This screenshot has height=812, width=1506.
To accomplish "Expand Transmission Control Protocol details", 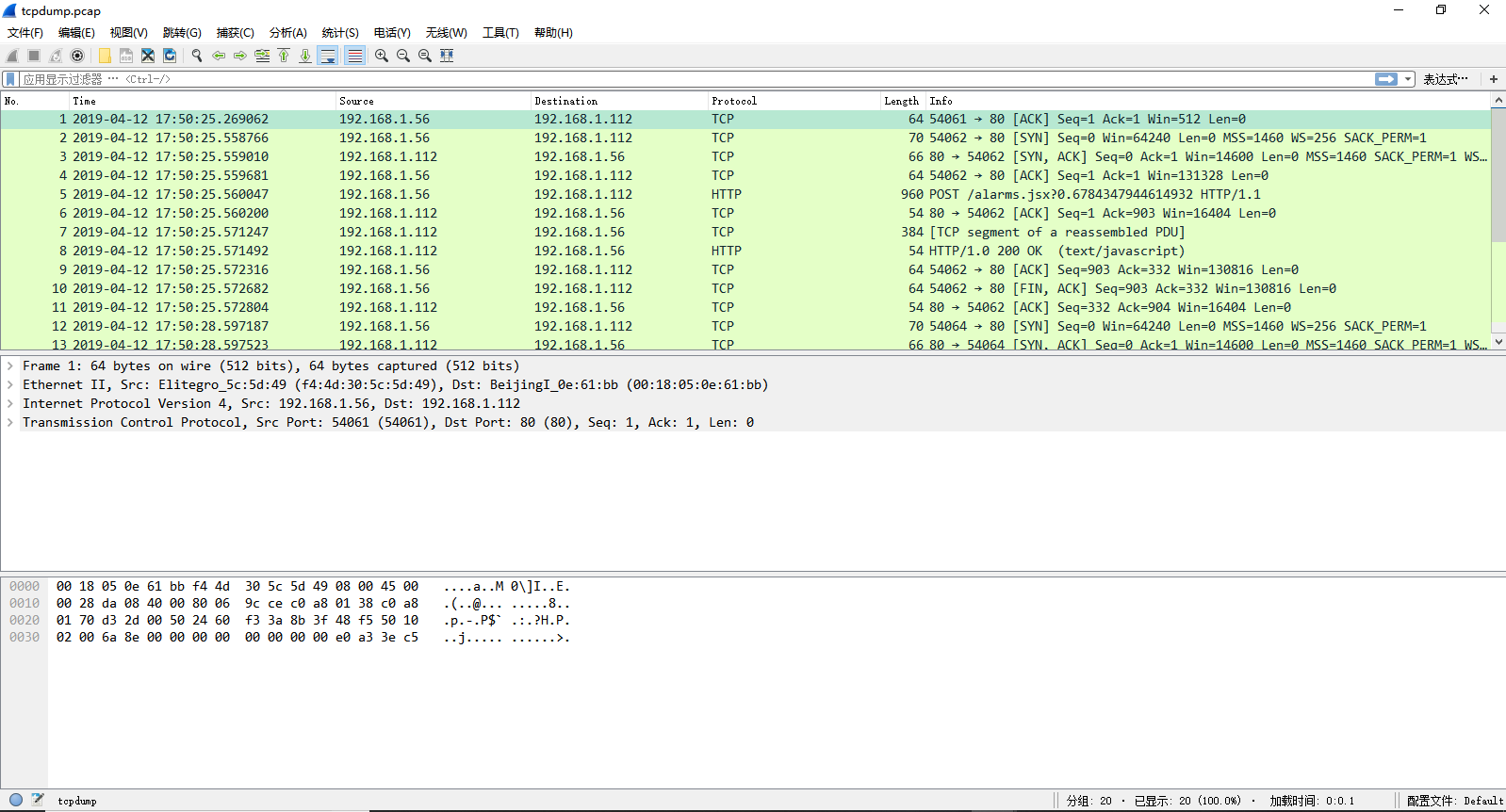I will 9,422.
